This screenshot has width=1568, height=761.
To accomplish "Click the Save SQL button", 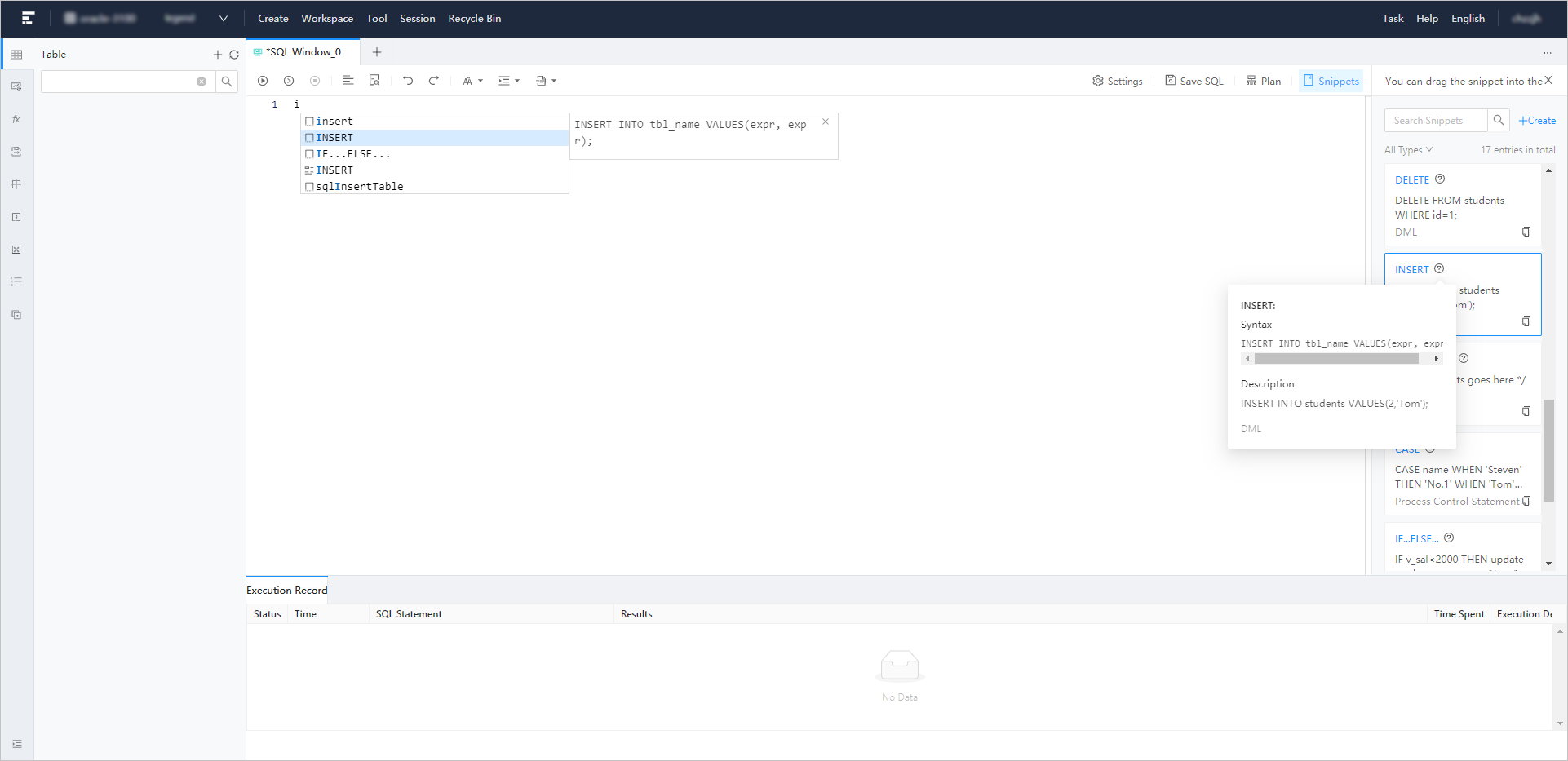I will coord(1194,80).
